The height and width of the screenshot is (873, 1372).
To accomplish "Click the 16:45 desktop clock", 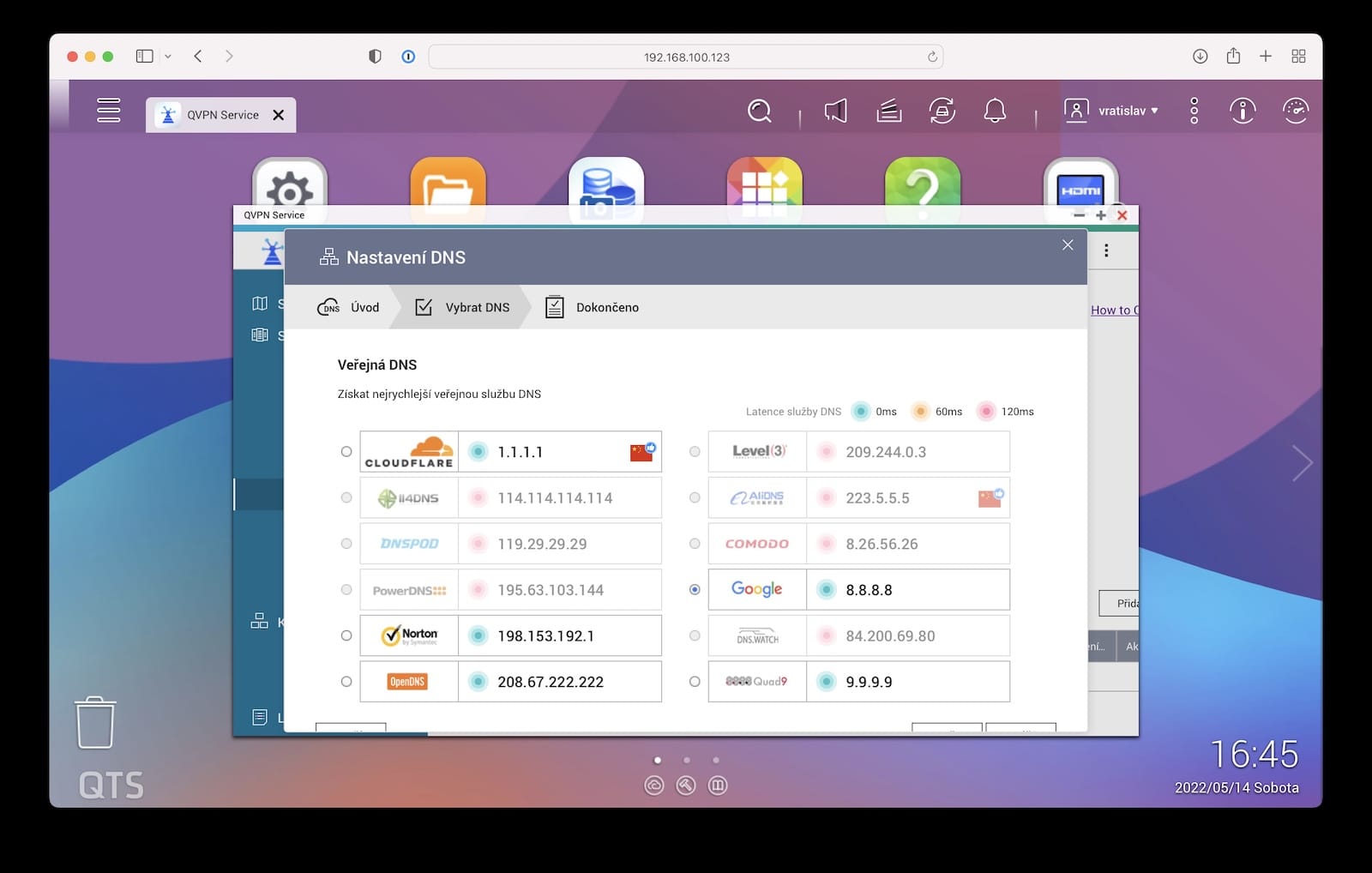I will pos(1255,755).
